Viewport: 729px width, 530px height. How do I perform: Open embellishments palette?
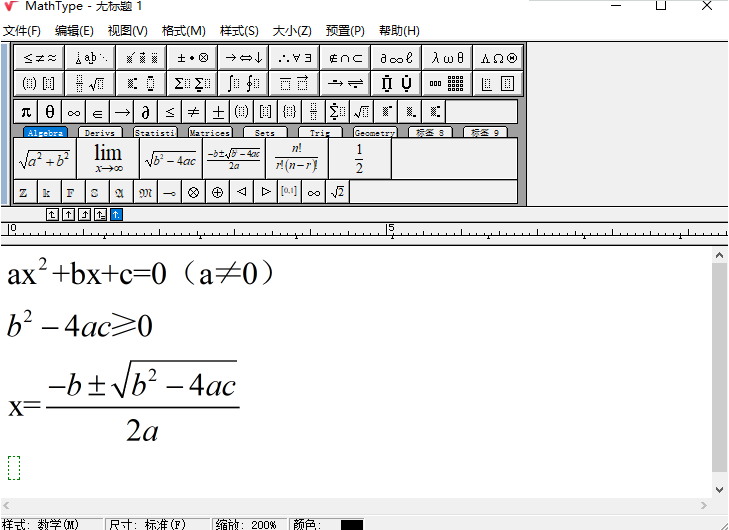pos(142,58)
